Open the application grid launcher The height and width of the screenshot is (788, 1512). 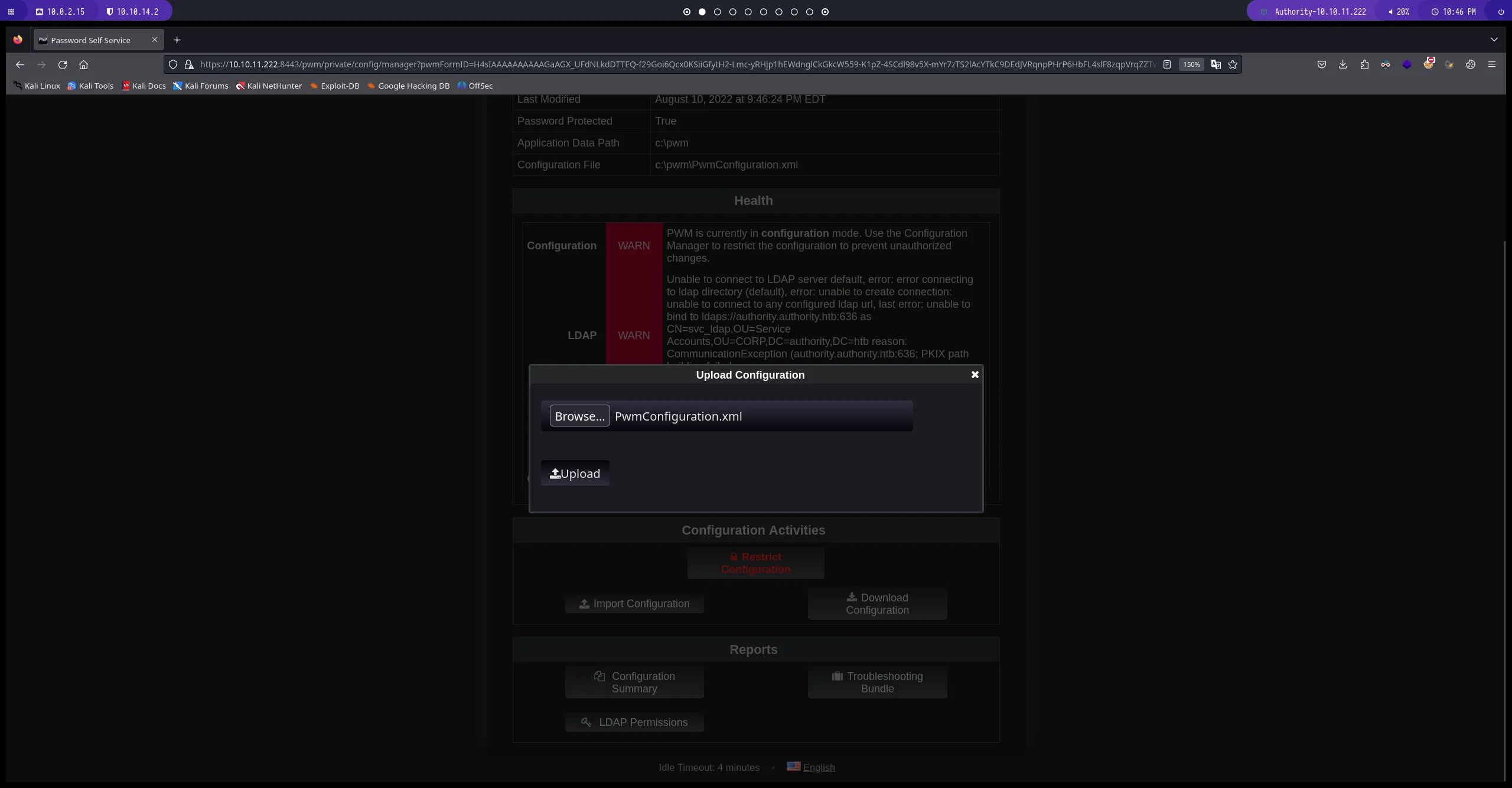coord(11,11)
